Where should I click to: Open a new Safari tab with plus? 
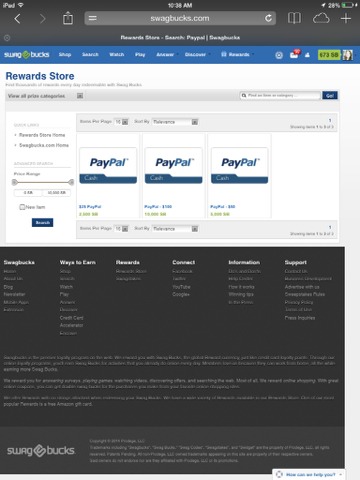(346, 18)
